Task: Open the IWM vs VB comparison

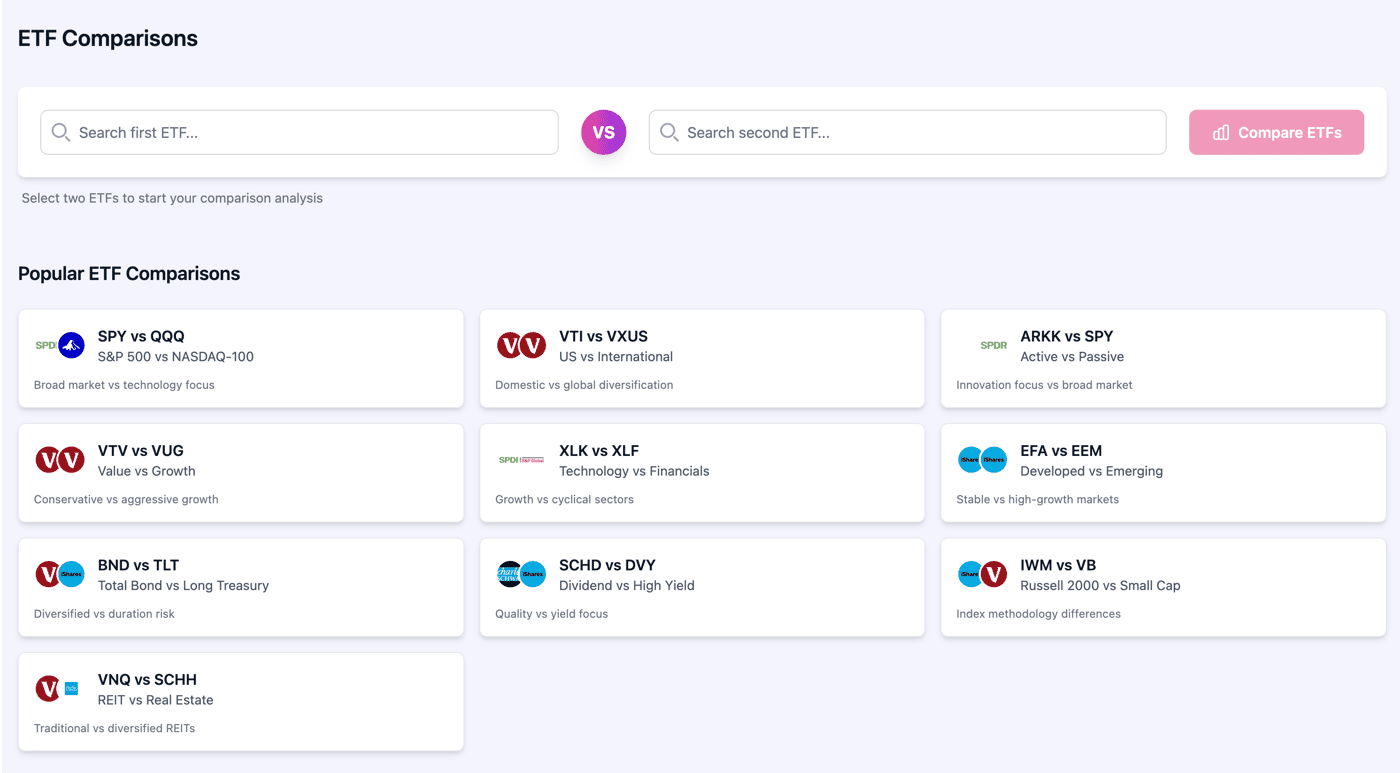Action: pos(1163,587)
